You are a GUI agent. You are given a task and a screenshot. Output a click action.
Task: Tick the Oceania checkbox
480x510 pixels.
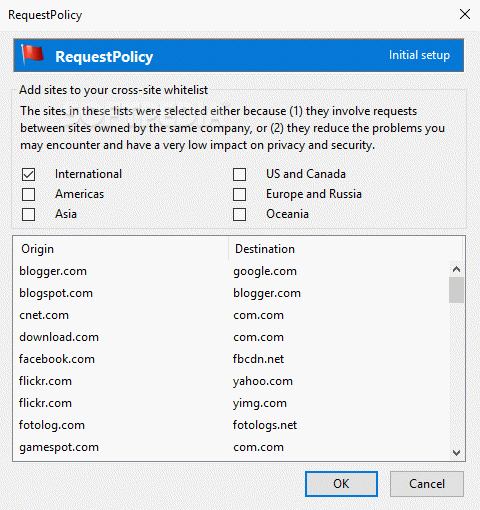point(239,214)
